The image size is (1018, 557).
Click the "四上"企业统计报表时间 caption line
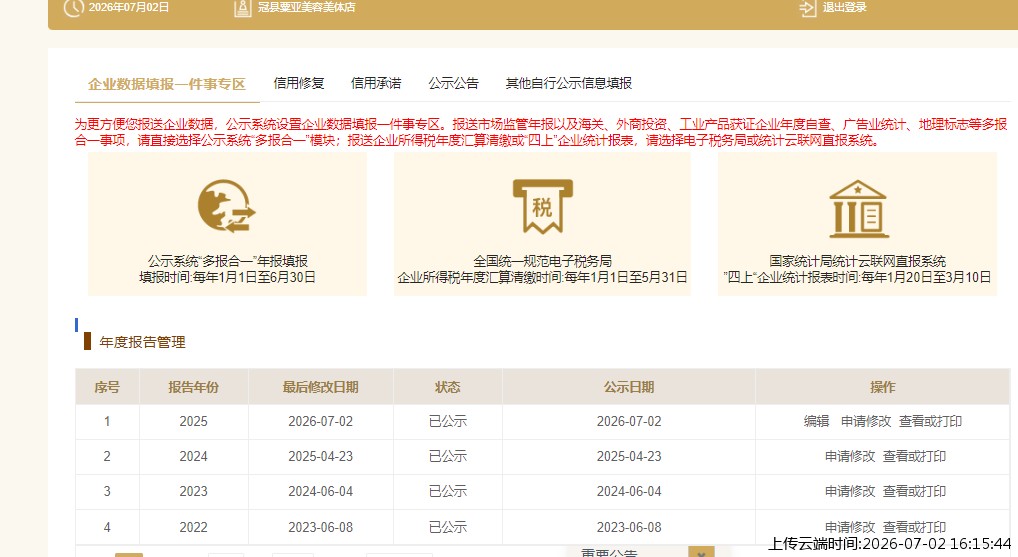click(858, 277)
